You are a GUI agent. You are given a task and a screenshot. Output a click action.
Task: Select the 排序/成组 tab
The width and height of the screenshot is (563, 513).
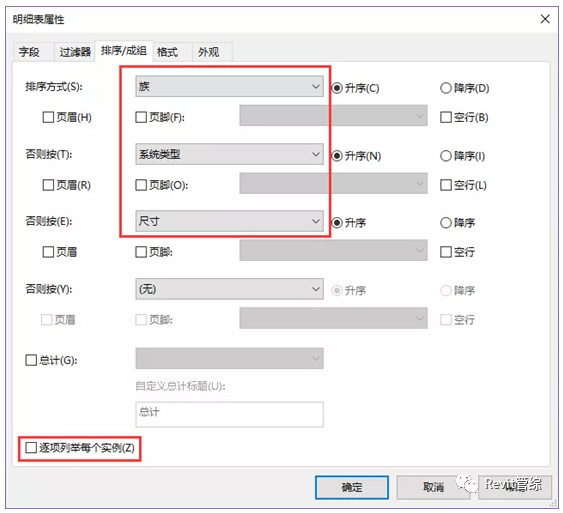tap(124, 51)
